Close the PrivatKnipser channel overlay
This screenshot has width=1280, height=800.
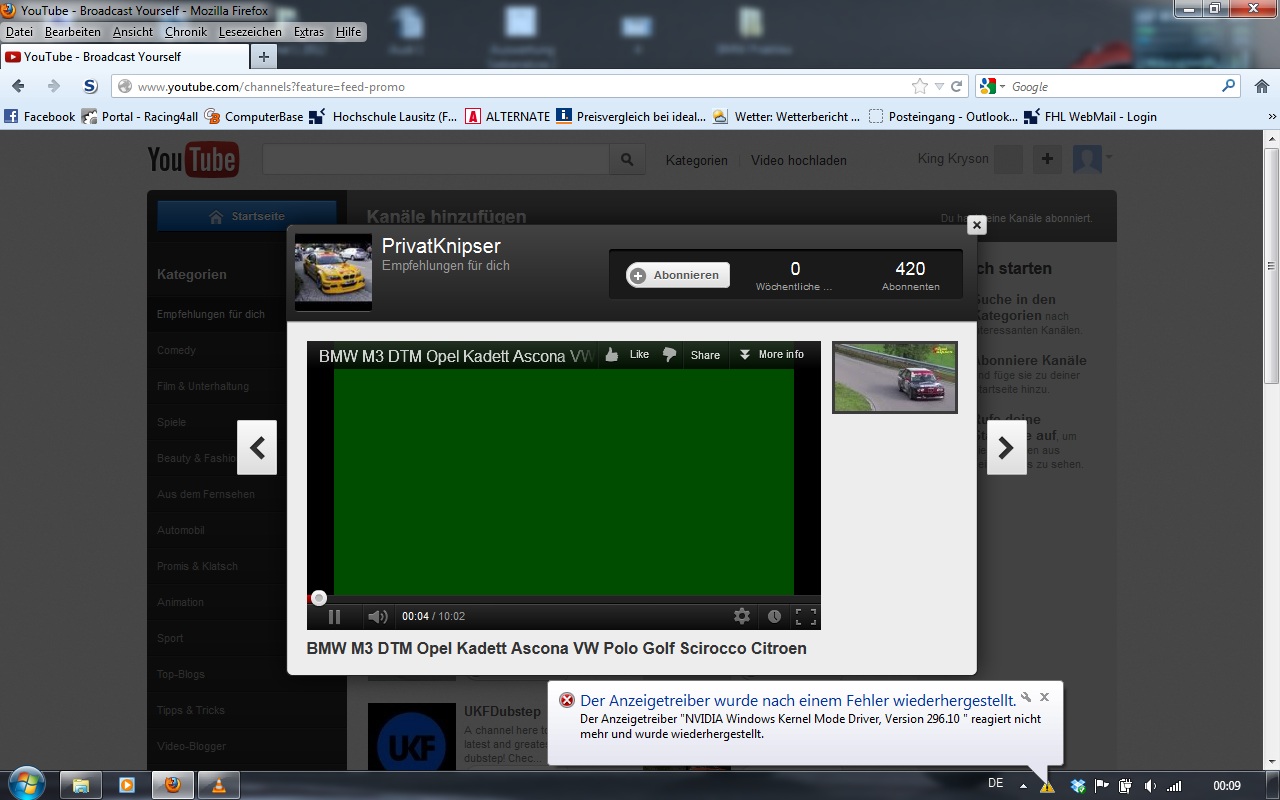977,225
